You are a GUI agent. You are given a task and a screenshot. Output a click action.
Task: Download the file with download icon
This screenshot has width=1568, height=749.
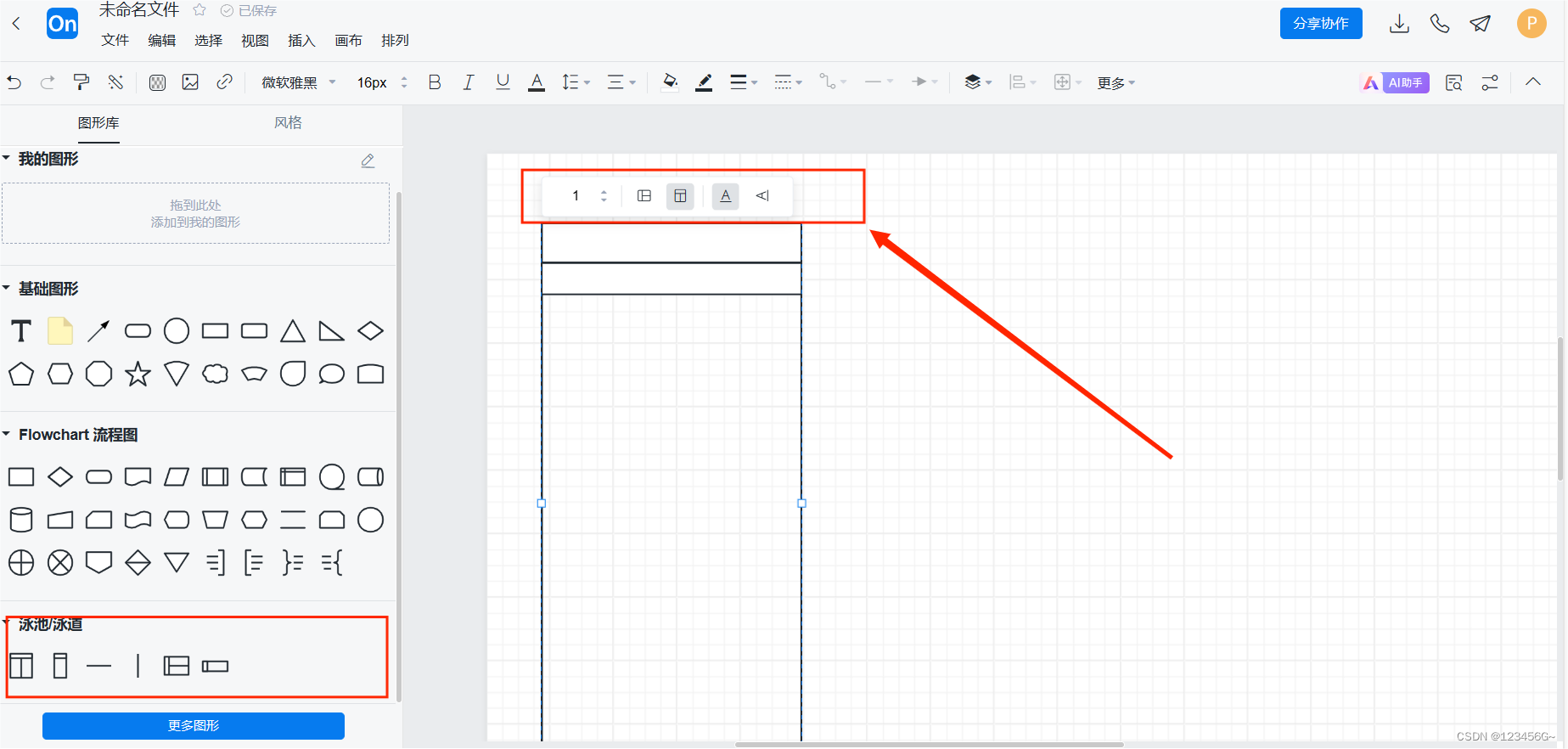pyautogui.click(x=1399, y=24)
